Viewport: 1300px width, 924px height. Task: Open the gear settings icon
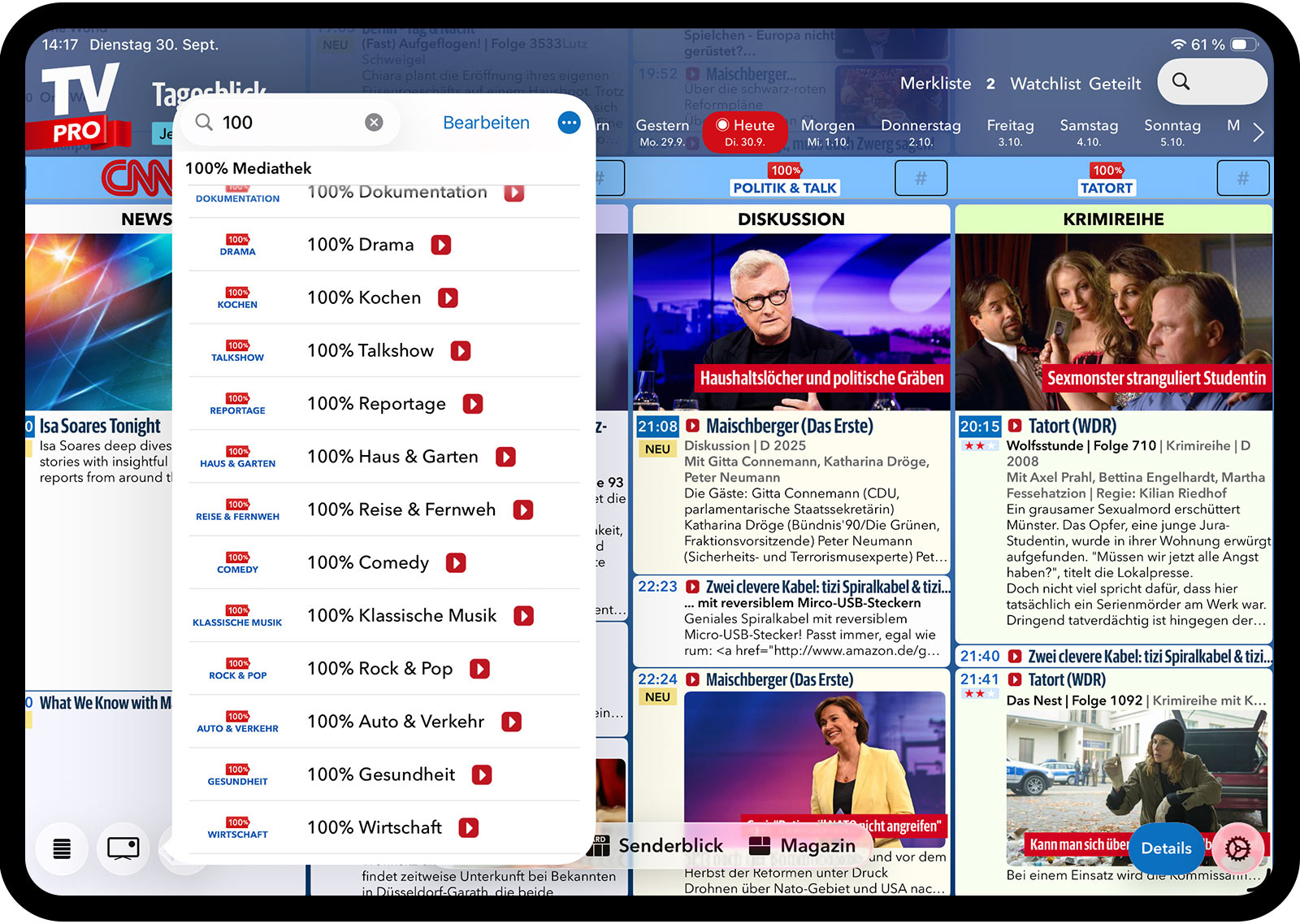pyautogui.click(x=1237, y=848)
